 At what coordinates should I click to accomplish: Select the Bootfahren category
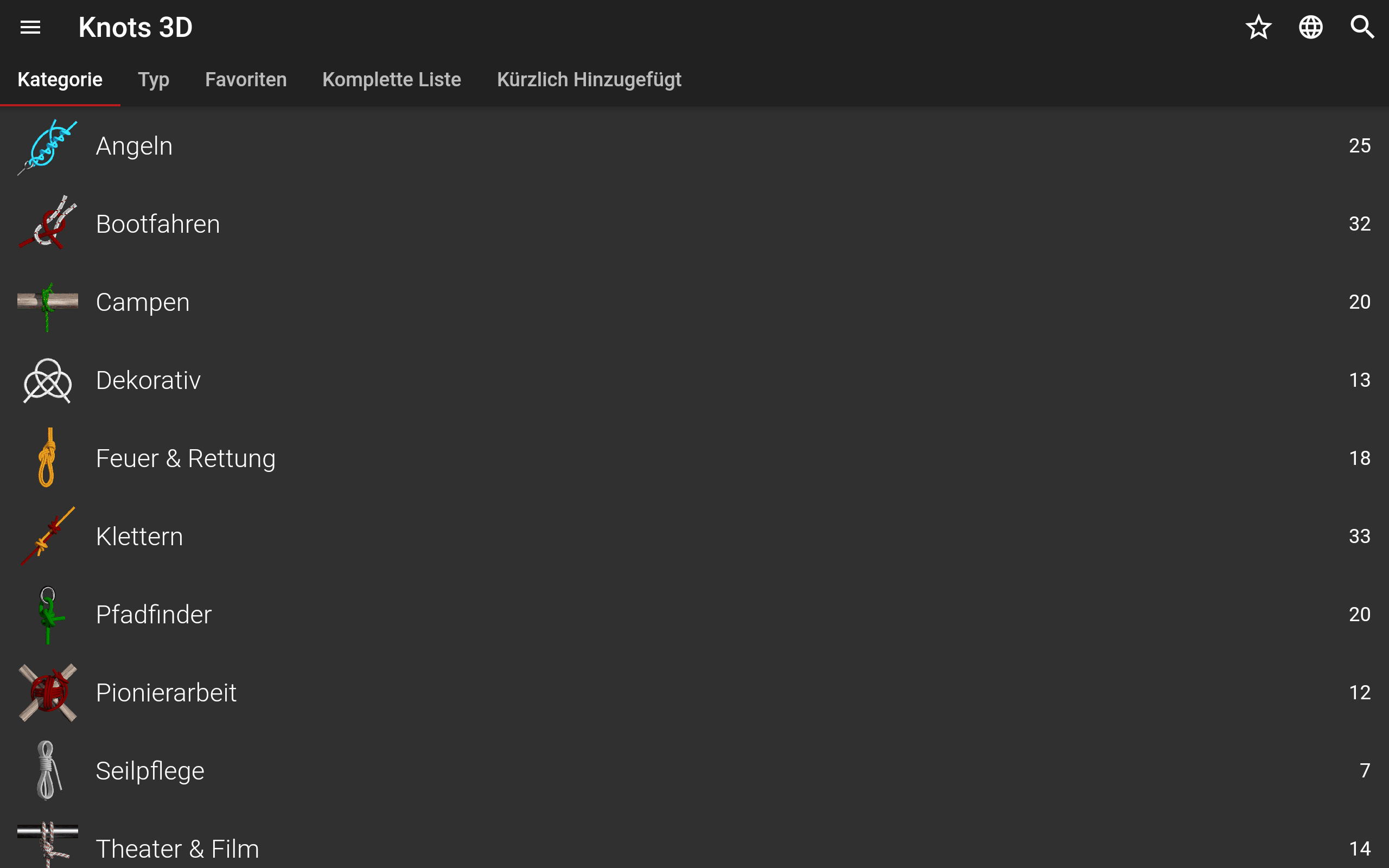pos(694,224)
